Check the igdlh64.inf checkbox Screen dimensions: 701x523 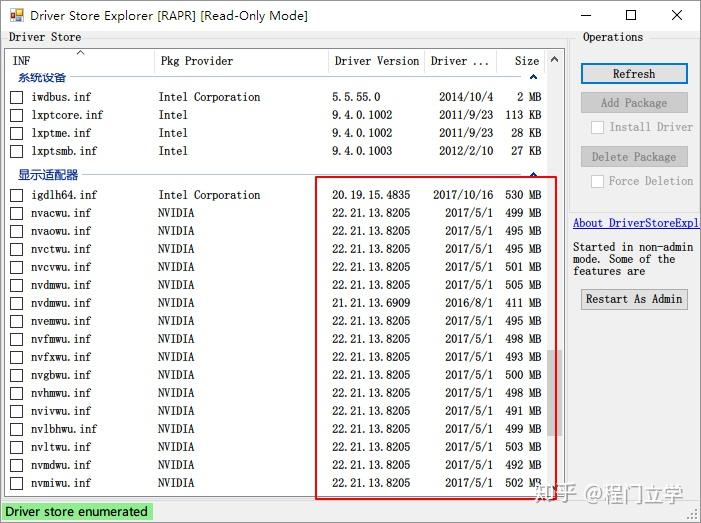[x=17, y=195]
